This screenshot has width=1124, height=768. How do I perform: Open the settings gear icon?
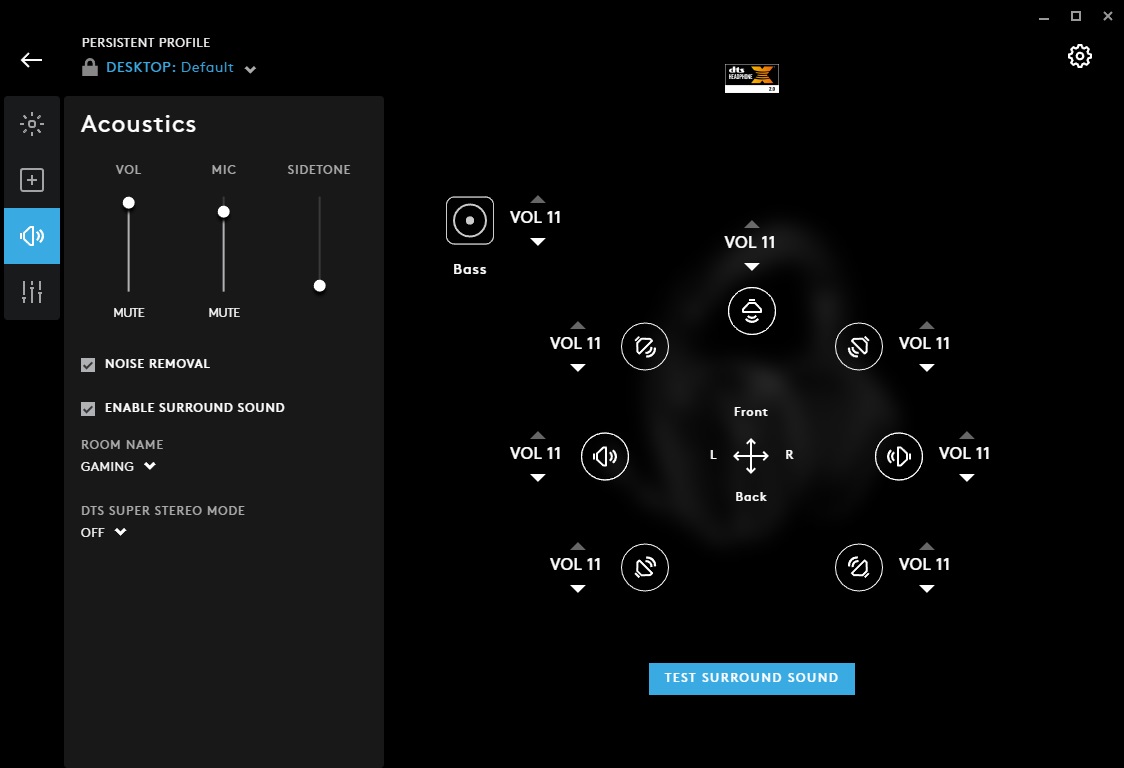[x=1080, y=56]
